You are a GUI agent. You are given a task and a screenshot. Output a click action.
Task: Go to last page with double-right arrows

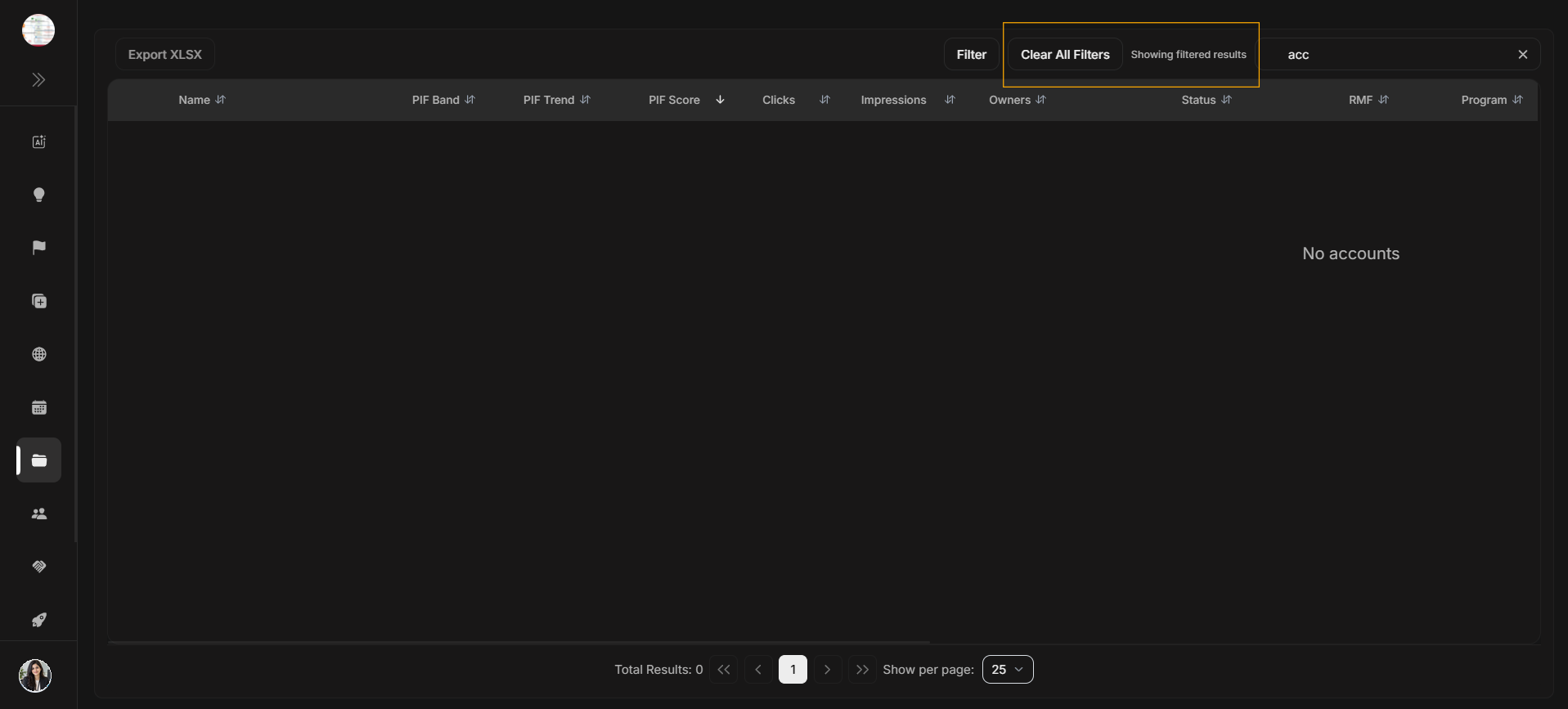(x=862, y=670)
